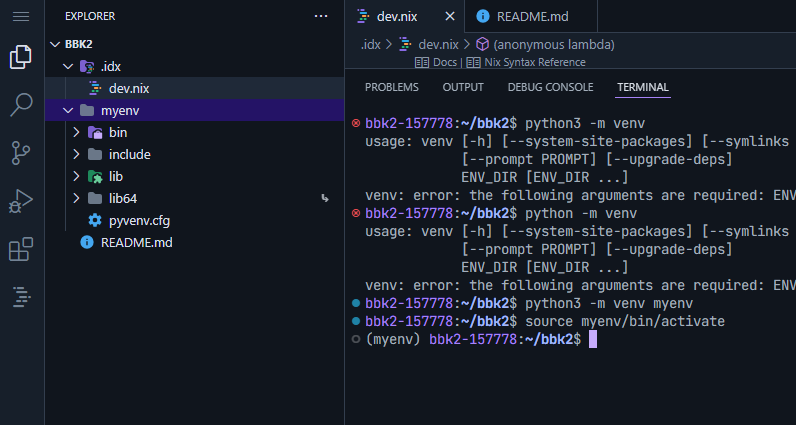Open the PROBLEMS panel tab

point(391,87)
